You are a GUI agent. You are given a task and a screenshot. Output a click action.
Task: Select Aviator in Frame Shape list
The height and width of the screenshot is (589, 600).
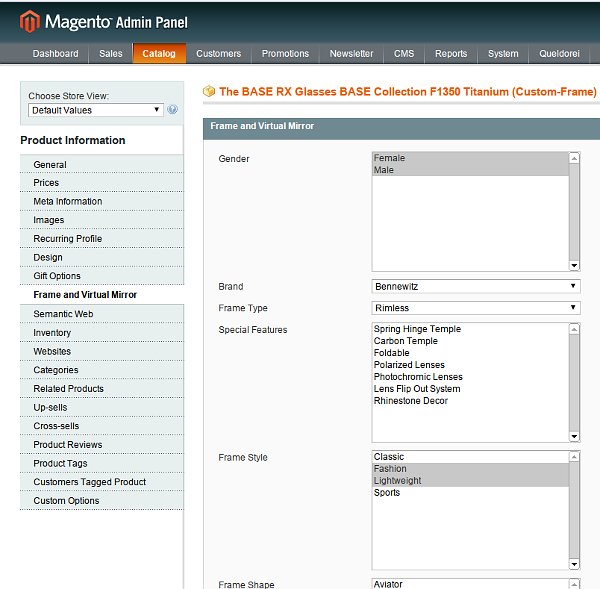[x=470, y=584]
